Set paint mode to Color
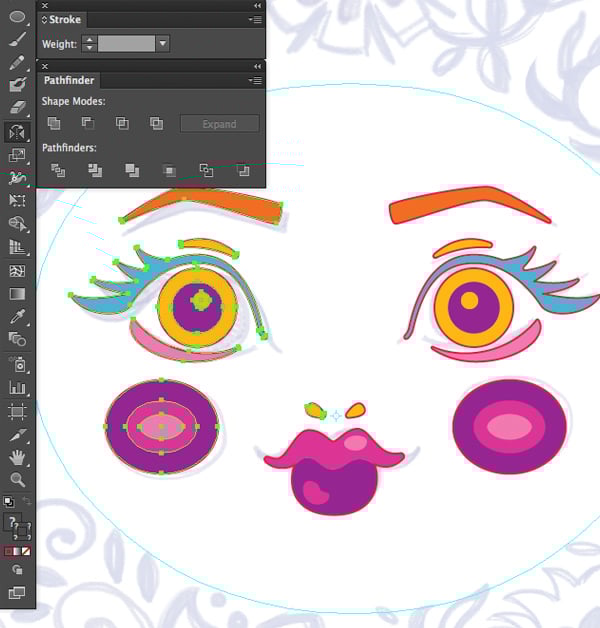 coord(8,552)
